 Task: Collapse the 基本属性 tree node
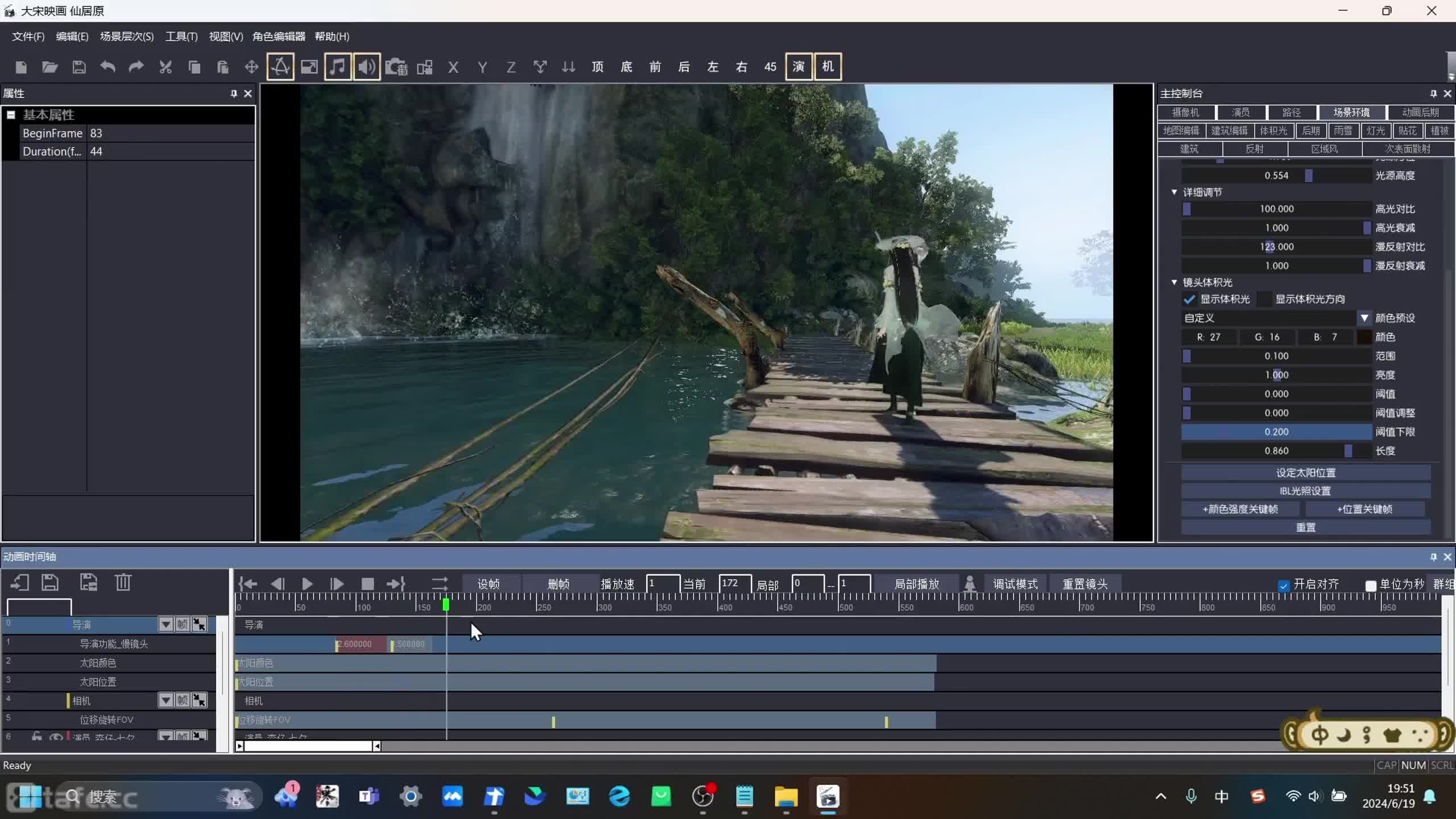[11, 115]
